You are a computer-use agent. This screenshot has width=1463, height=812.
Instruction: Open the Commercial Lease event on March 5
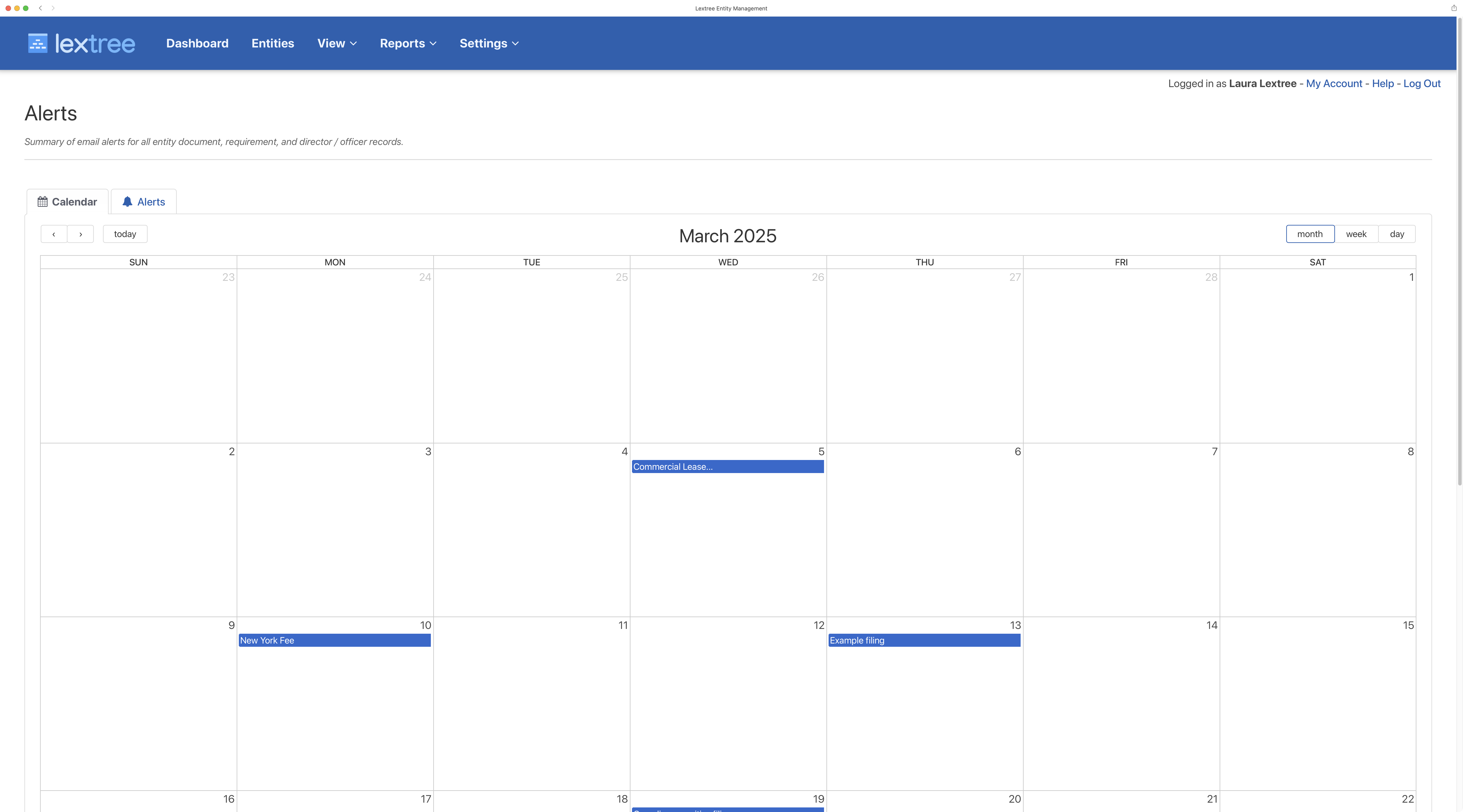(728, 467)
